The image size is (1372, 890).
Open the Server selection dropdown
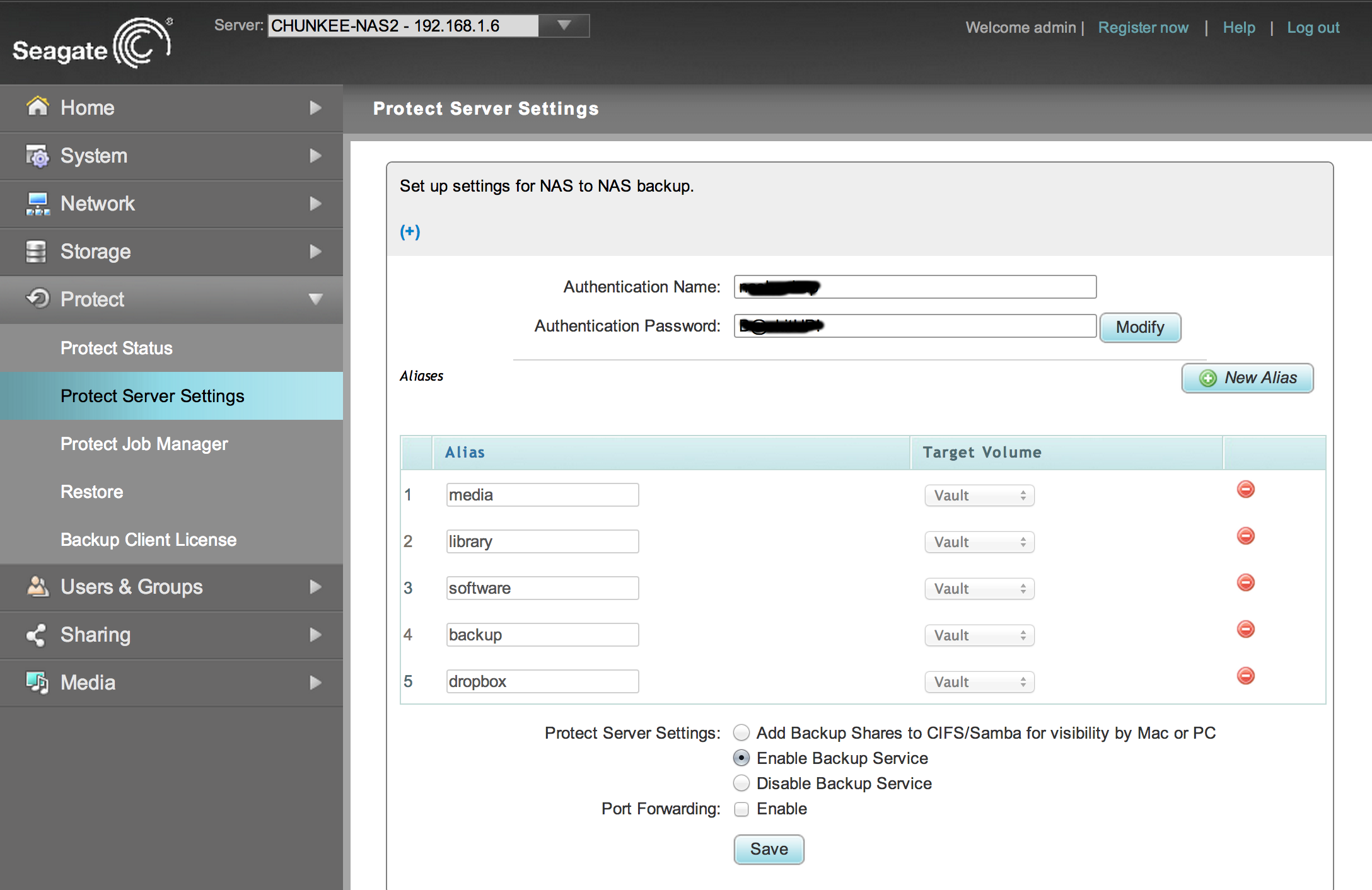[x=564, y=26]
